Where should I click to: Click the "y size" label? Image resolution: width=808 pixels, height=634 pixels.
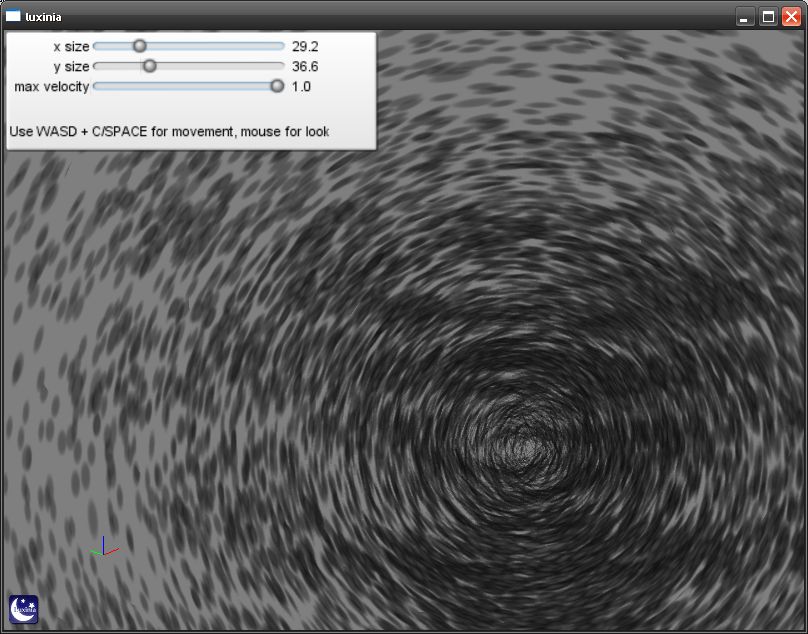coord(70,67)
